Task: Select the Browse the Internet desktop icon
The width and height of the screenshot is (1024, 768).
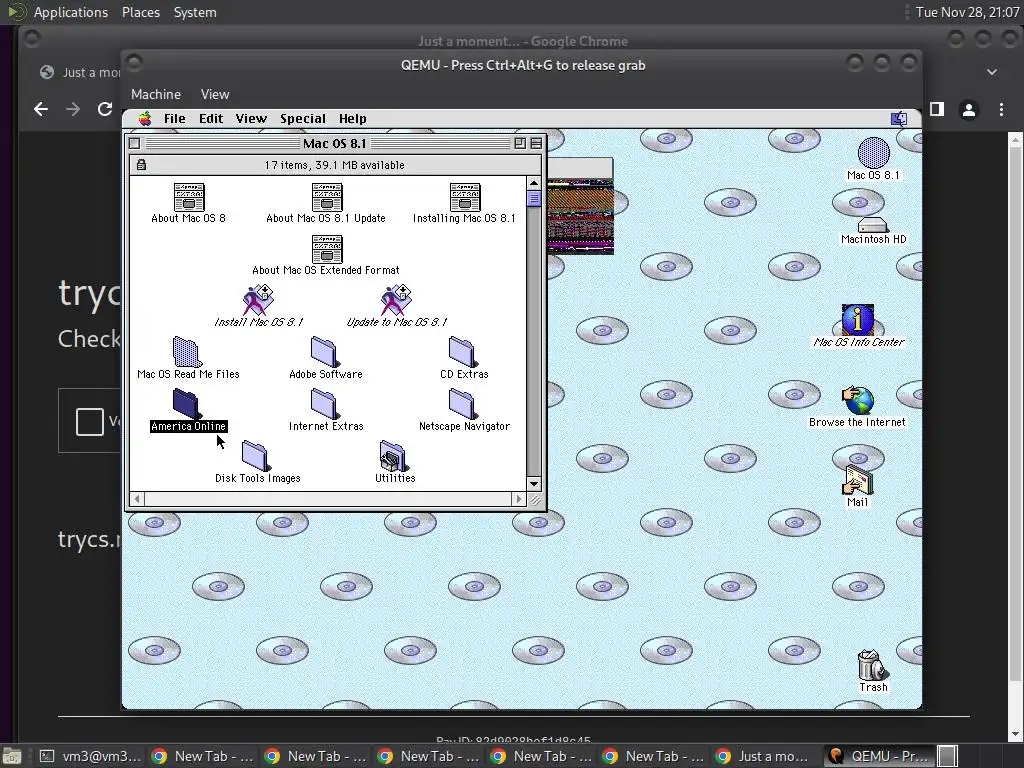Action: coord(857,400)
